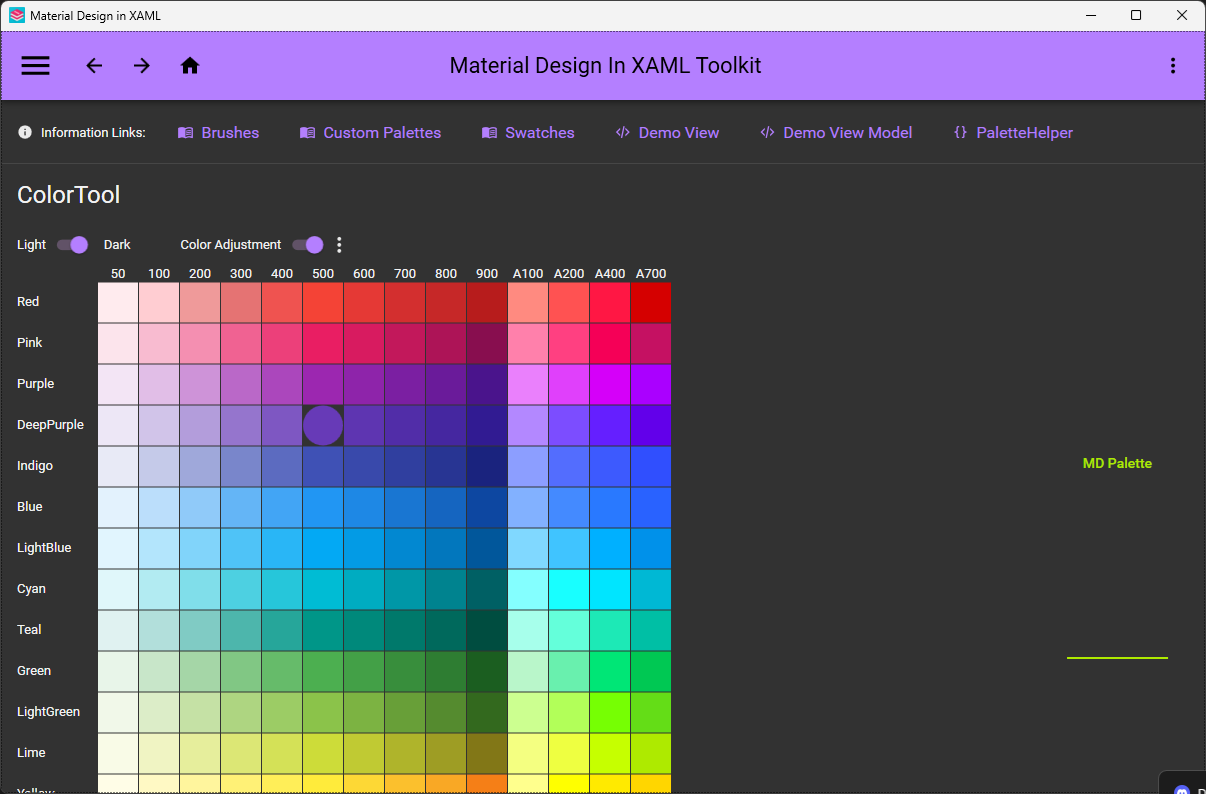Turn off the Color Adjustment toggle

tap(308, 244)
